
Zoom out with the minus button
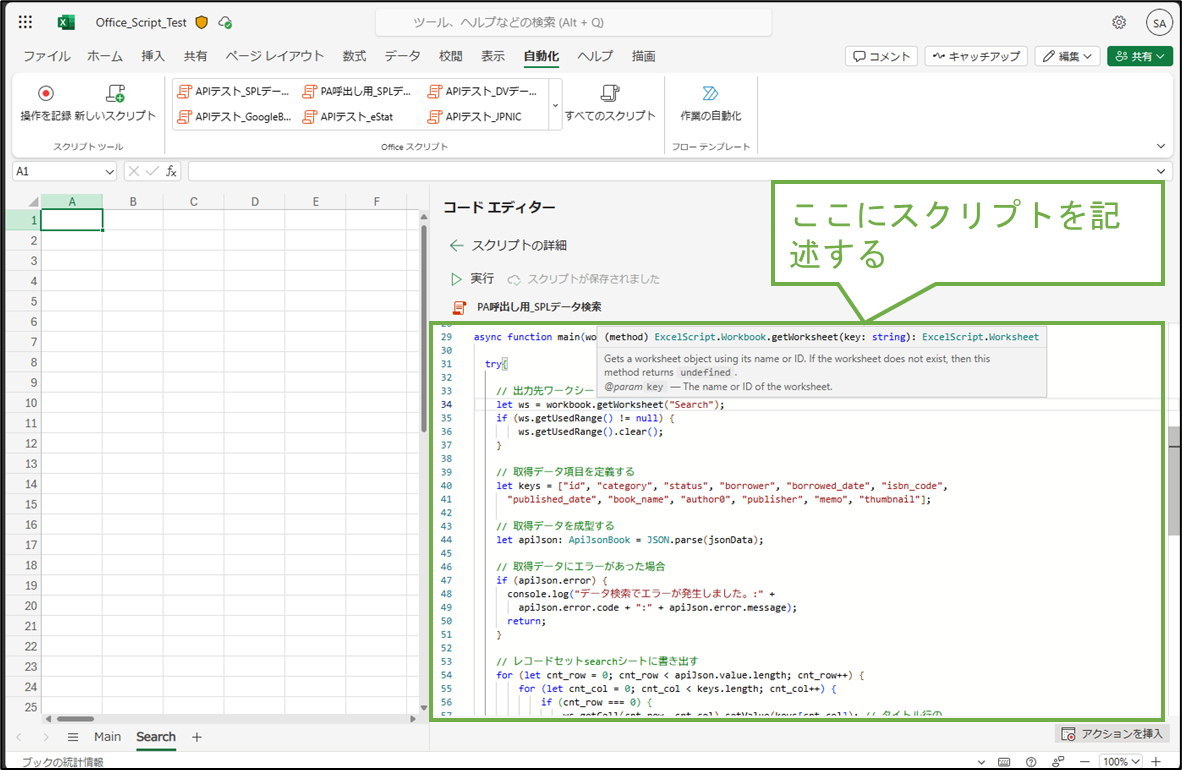tap(1085, 762)
